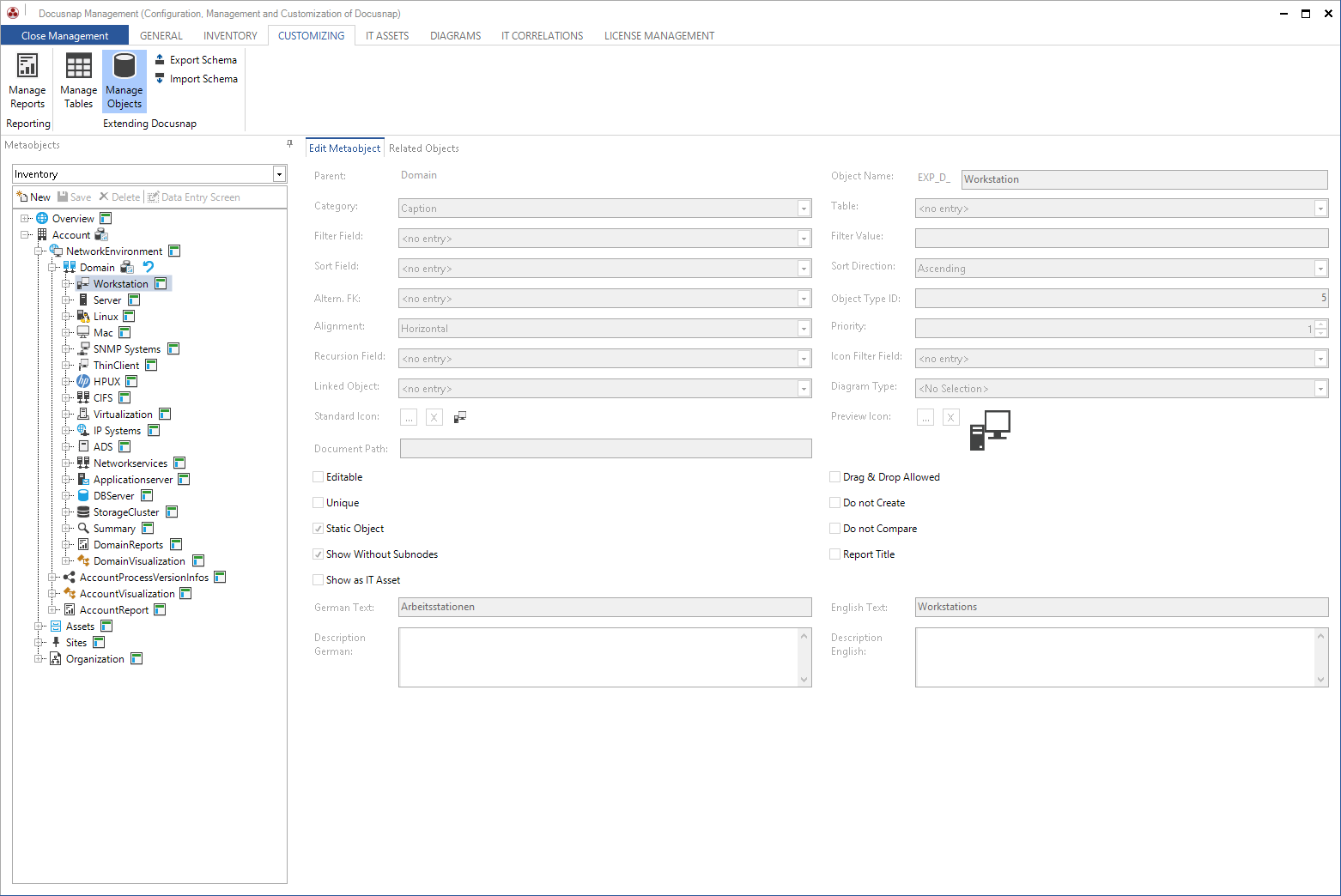
Task: Click the Organization icon
Action: (x=56, y=658)
